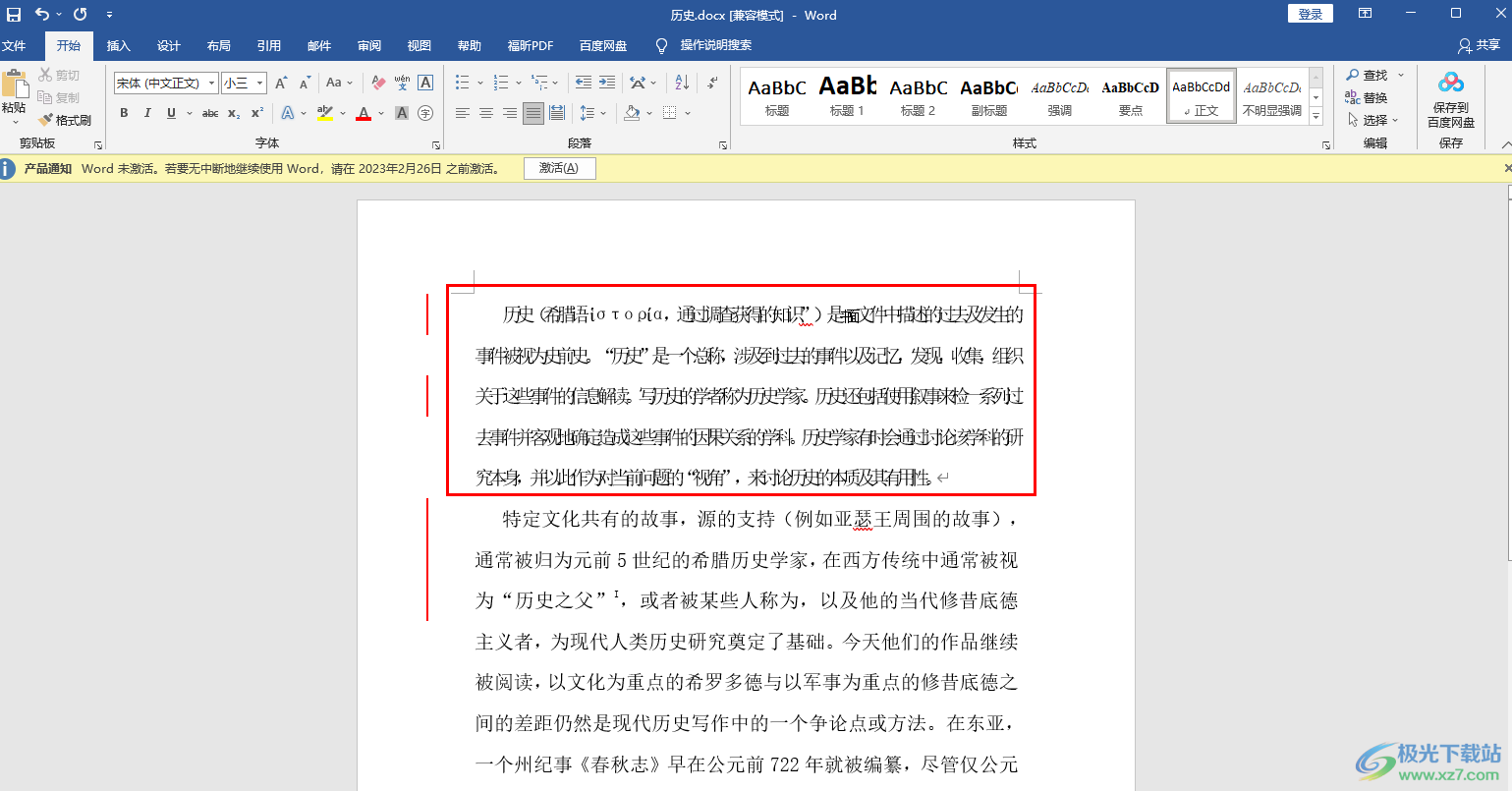The width and height of the screenshot is (1512, 791).
Task: Click the 共享 share button
Action: (1480, 46)
